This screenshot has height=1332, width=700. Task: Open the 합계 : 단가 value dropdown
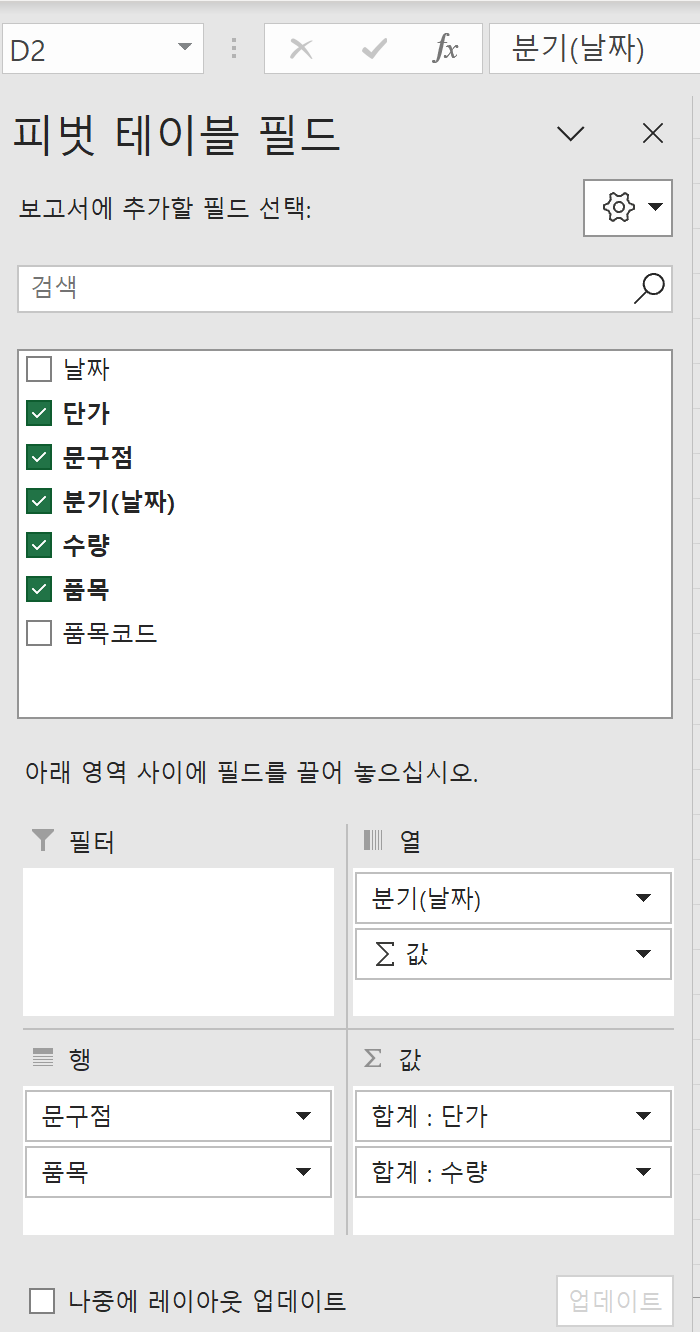(x=643, y=1116)
